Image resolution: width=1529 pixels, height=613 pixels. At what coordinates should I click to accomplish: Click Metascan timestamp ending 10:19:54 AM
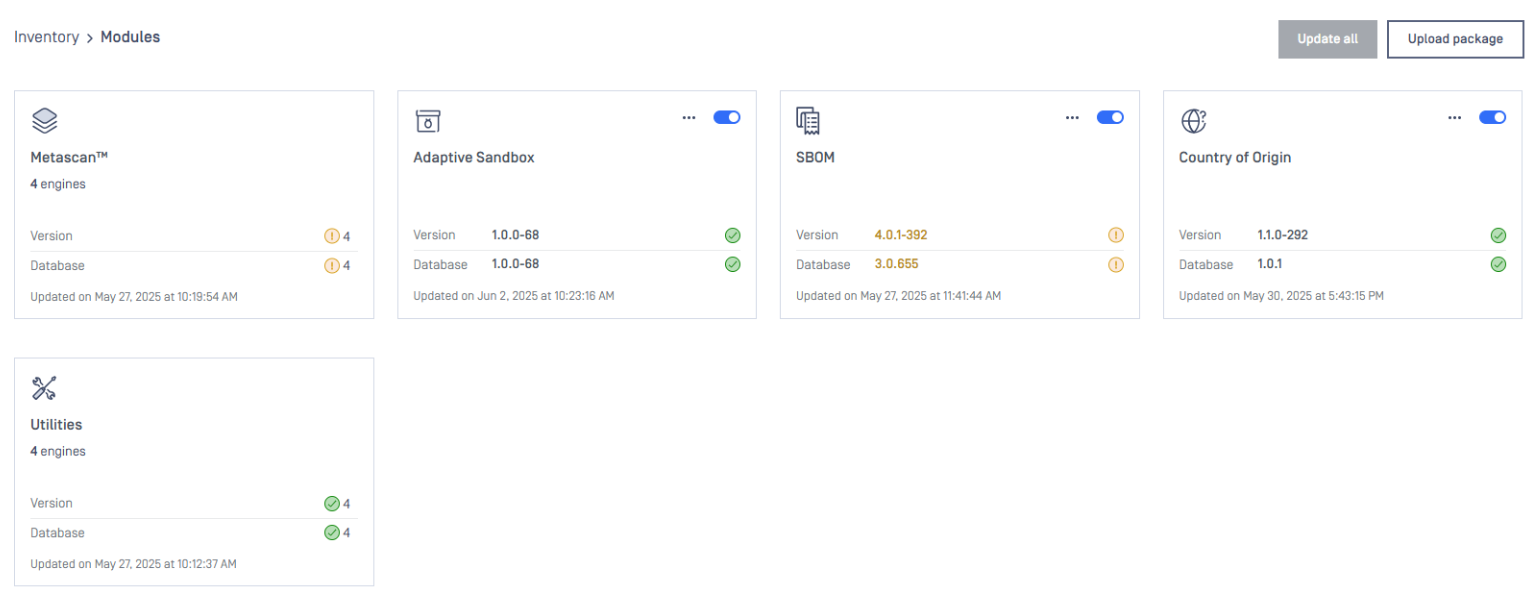134,297
